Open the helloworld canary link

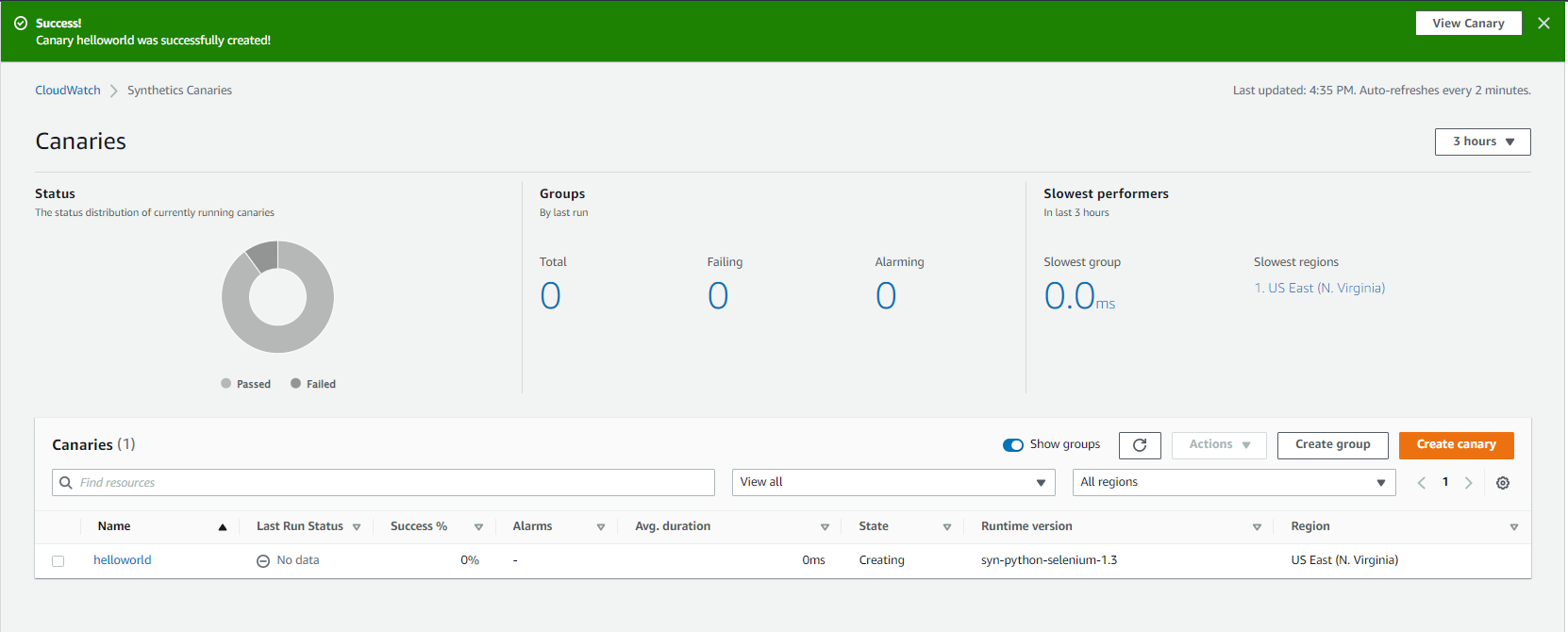[123, 560]
